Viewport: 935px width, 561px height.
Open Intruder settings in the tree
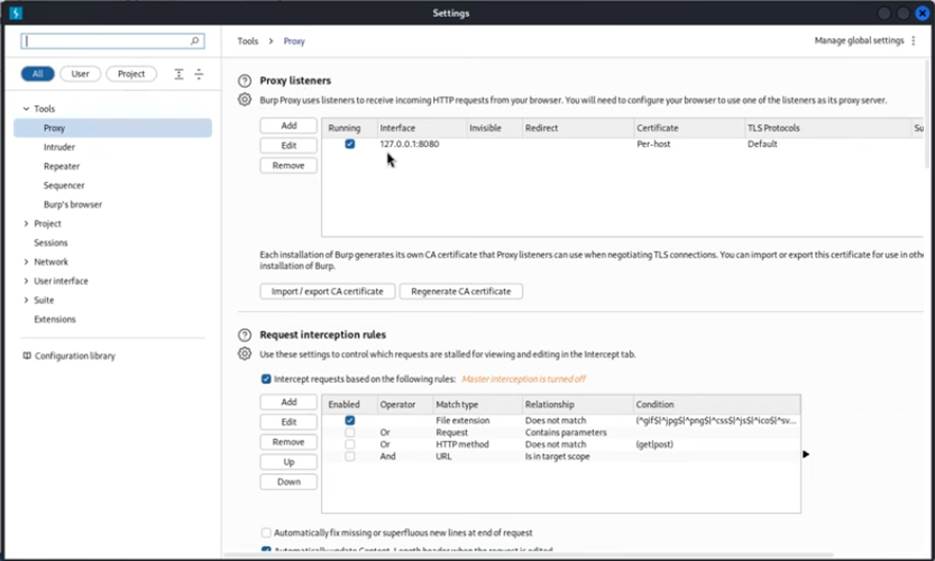coord(59,147)
